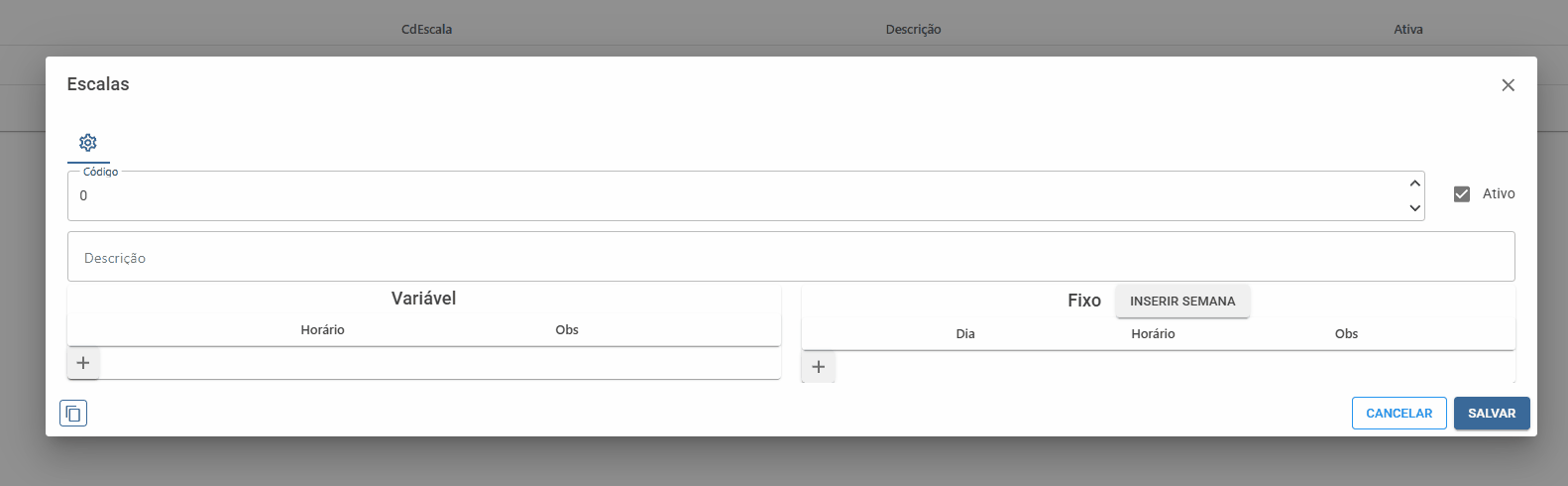This screenshot has width=1568, height=486.
Task: Click the Variável section title
Action: [x=423, y=299]
